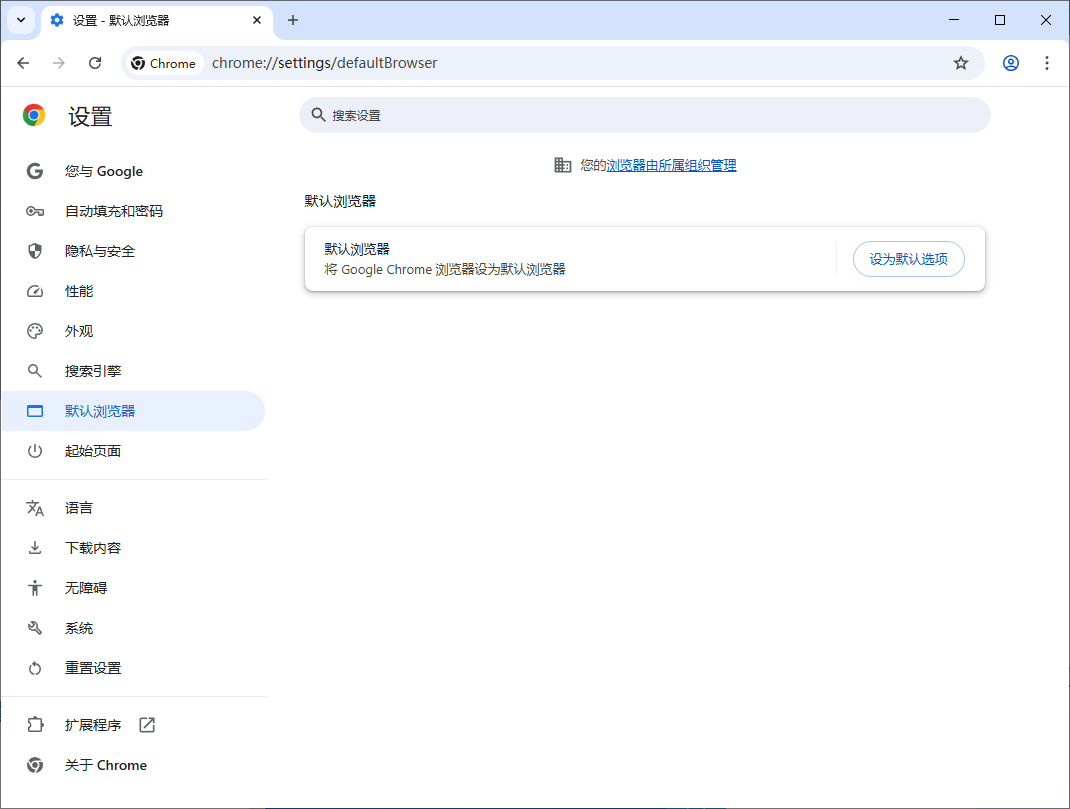
Task: Click the 搜索设置 search field
Action: click(644, 115)
